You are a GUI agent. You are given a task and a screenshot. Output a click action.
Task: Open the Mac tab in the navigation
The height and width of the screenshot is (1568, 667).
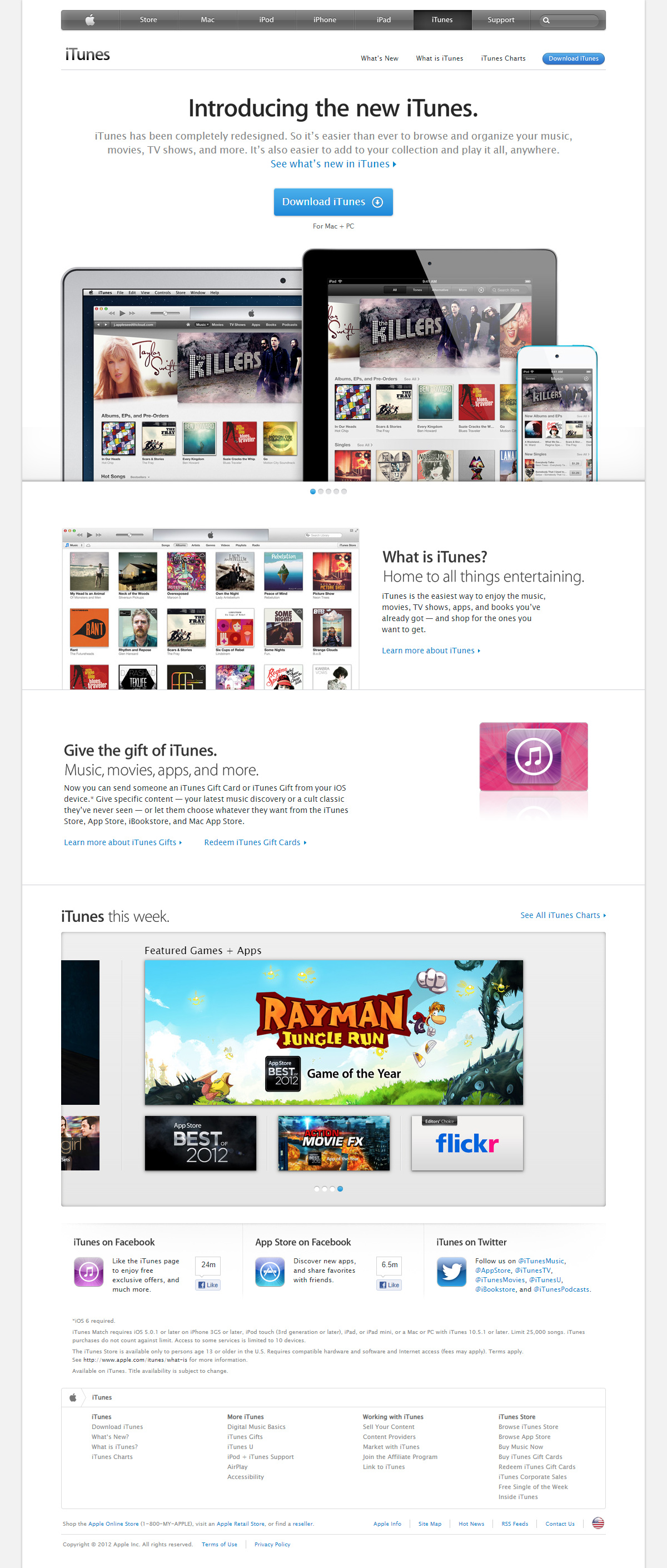point(207,20)
